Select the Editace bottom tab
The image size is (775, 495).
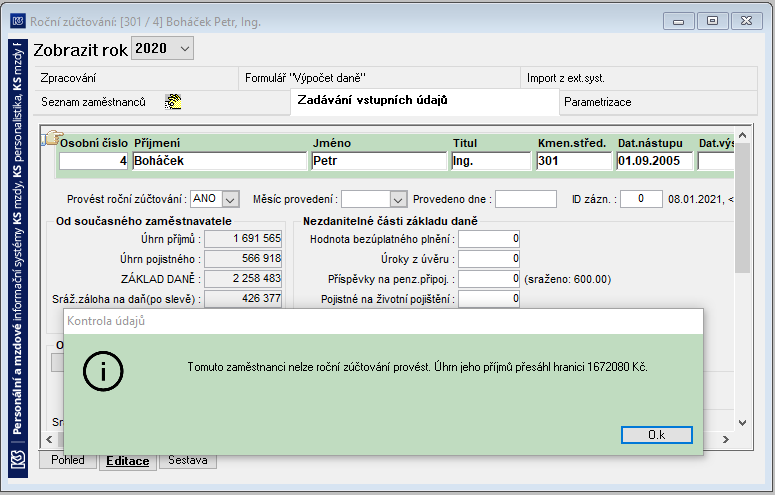point(128,461)
